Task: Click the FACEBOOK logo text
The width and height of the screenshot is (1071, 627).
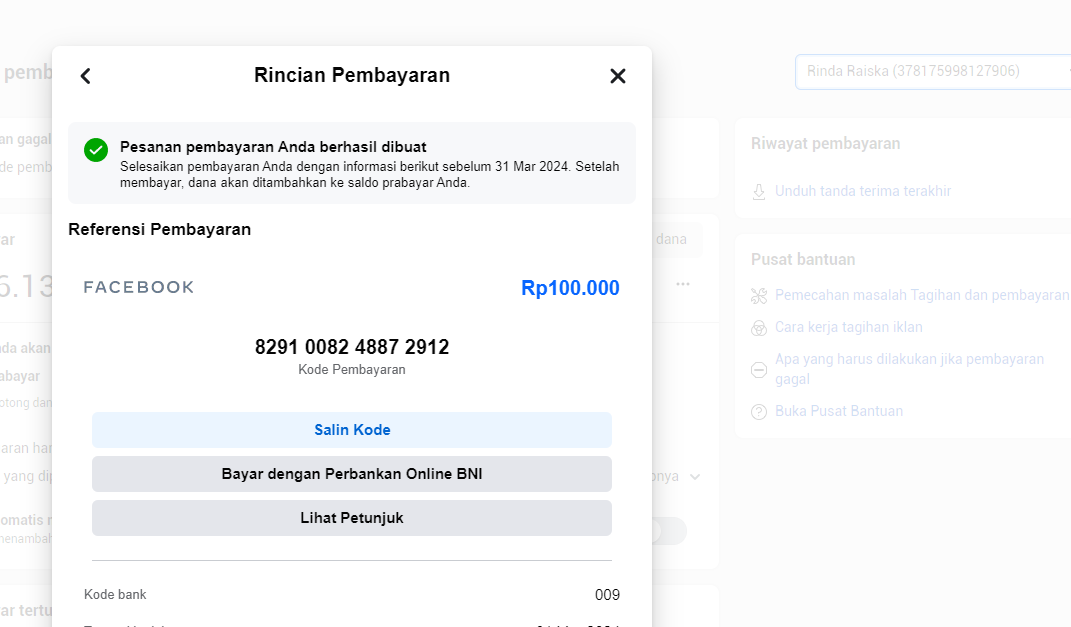Action: (139, 287)
